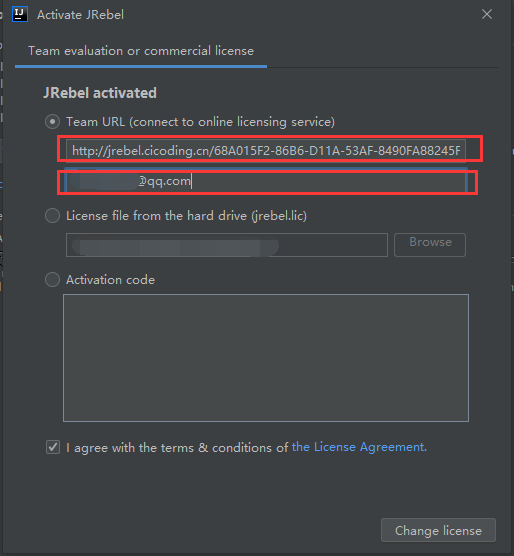Untick the terms & conditions agreement checkbox

(53, 447)
